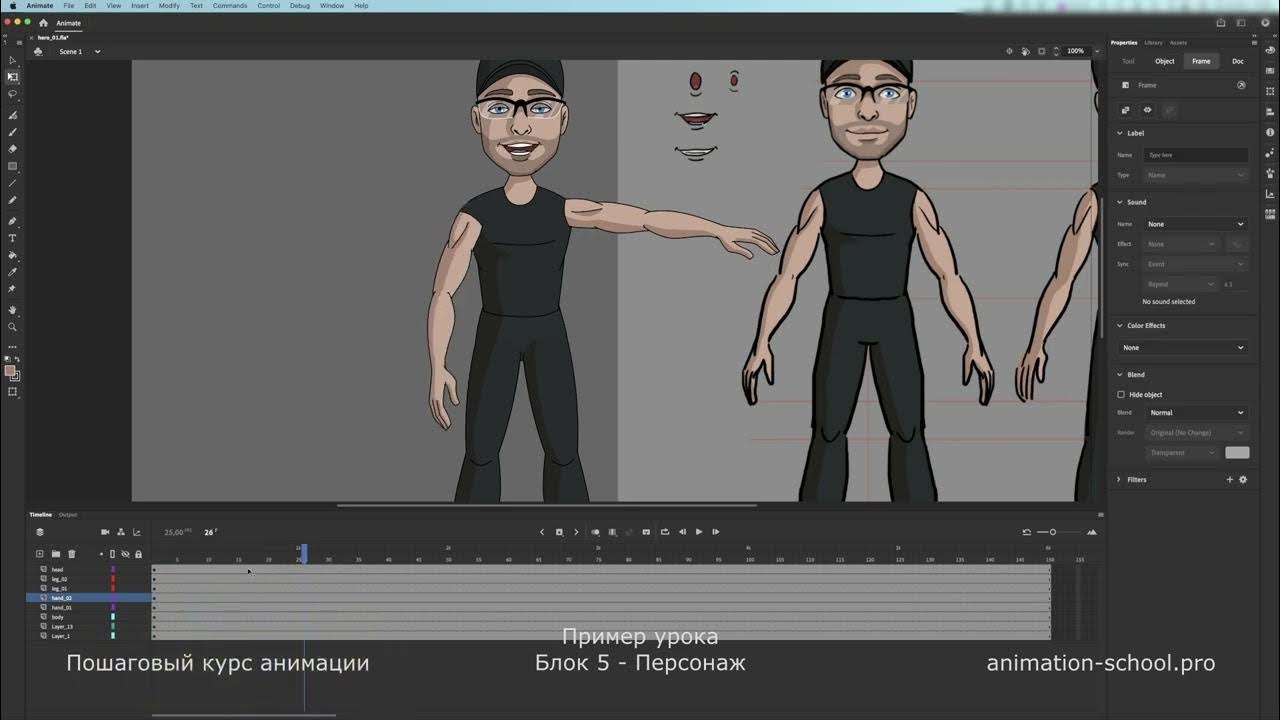Select the Eyedropper tool
This screenshot has height=720, width=1280.
(12, 272)
